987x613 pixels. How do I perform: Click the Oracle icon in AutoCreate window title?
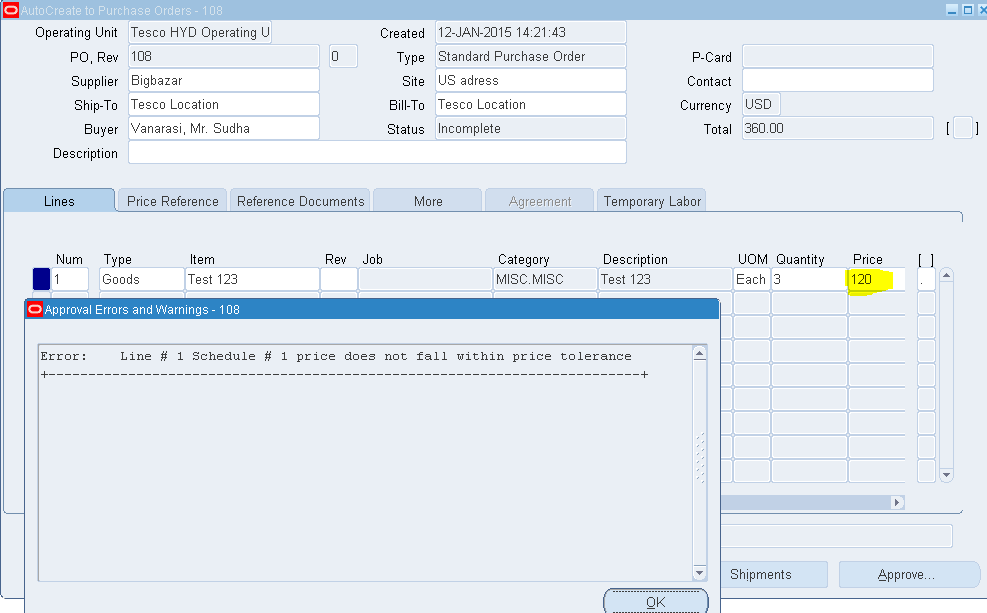[x=11, y=10]
